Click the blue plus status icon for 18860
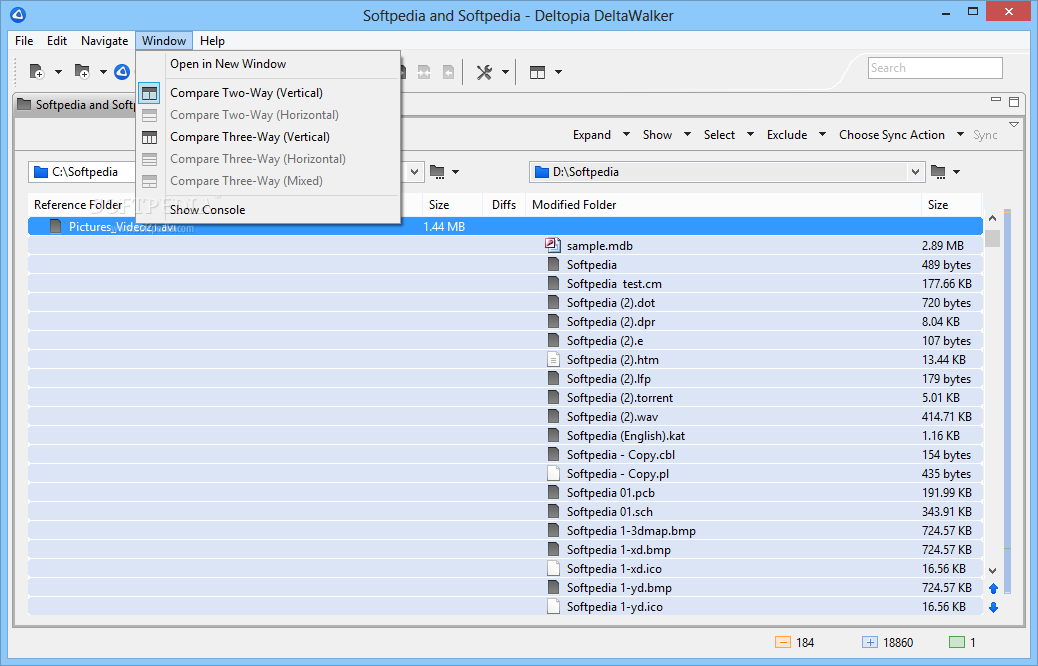 tap(870, 642)
